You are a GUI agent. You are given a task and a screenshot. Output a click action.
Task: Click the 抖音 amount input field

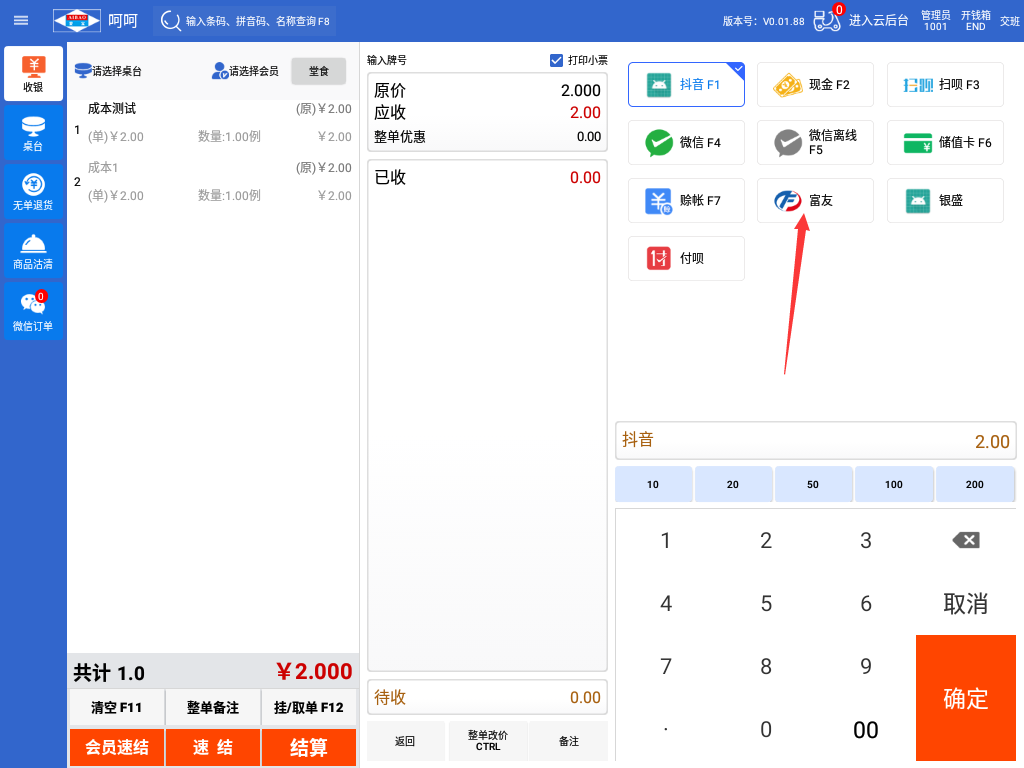click(816, 441)
